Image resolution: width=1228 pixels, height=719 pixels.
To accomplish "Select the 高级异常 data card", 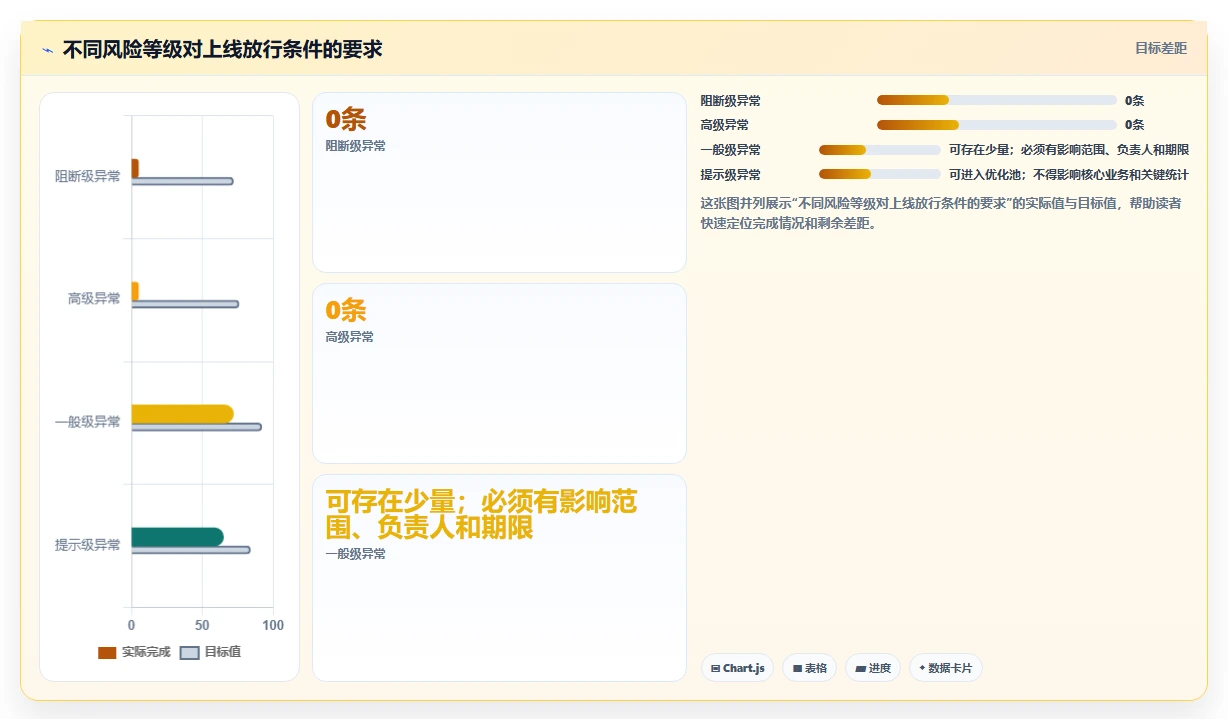I will click(x=499, y=374).
